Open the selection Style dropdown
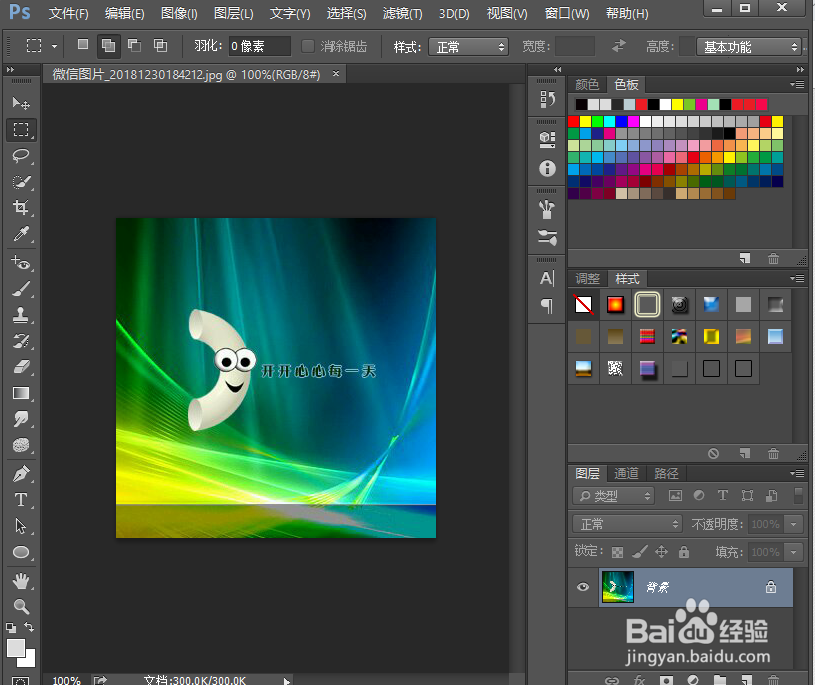 [x=468, y=47]
